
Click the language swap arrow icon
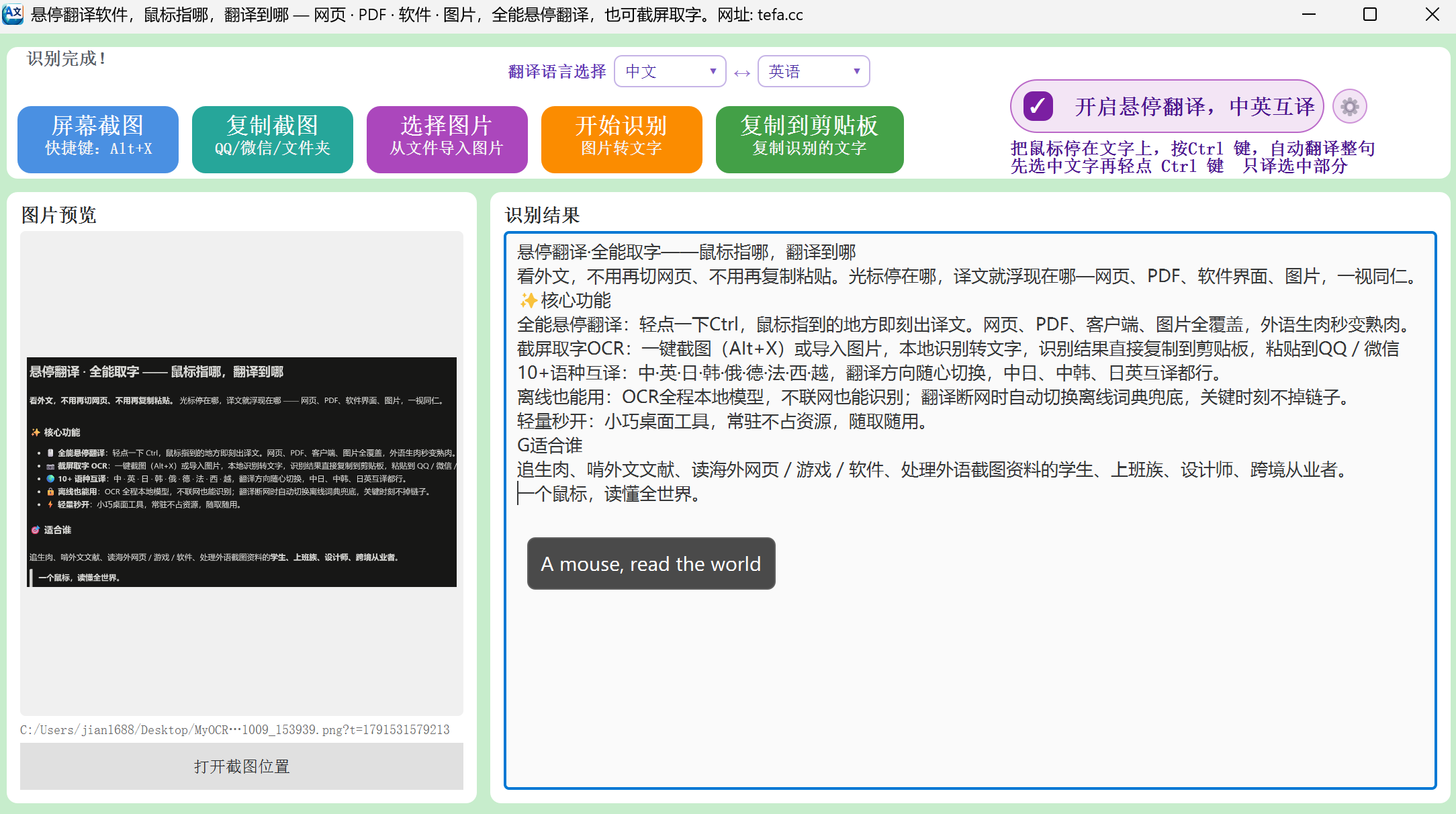tap(741, 73)
